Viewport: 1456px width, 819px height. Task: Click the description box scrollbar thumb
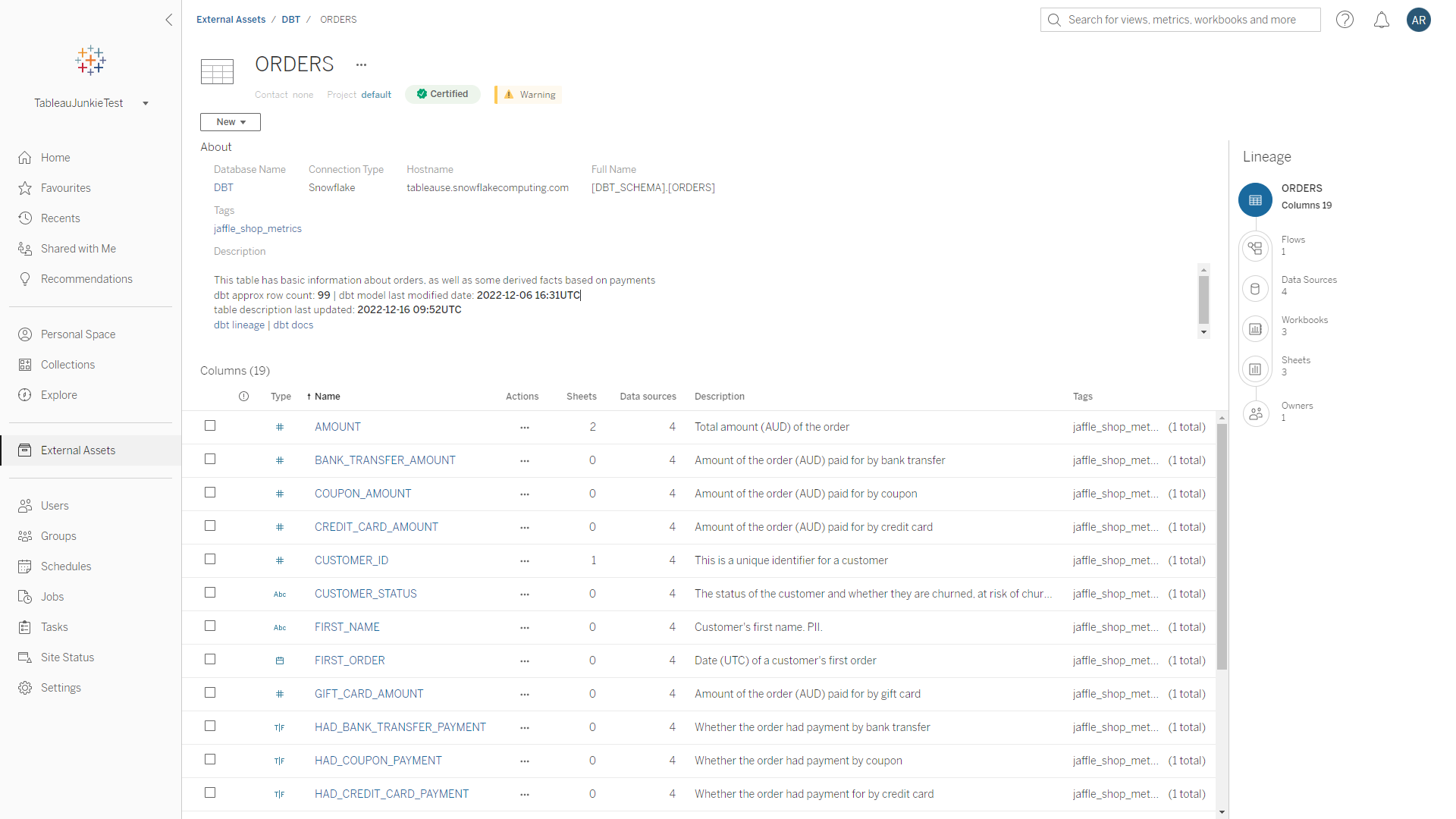tap(1203, 299)
